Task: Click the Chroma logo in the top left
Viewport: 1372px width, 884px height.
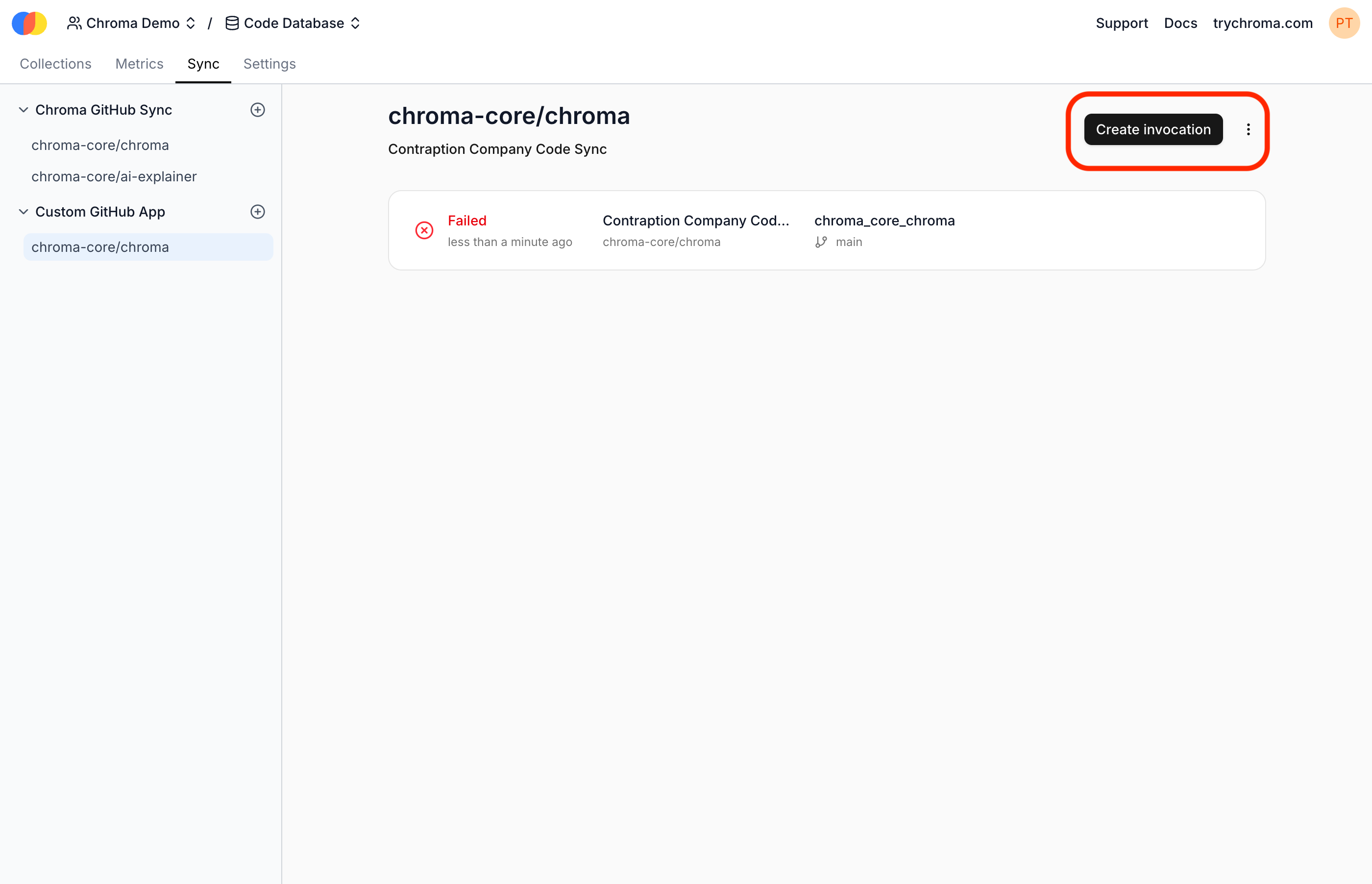Action: [x=29, y=23]
